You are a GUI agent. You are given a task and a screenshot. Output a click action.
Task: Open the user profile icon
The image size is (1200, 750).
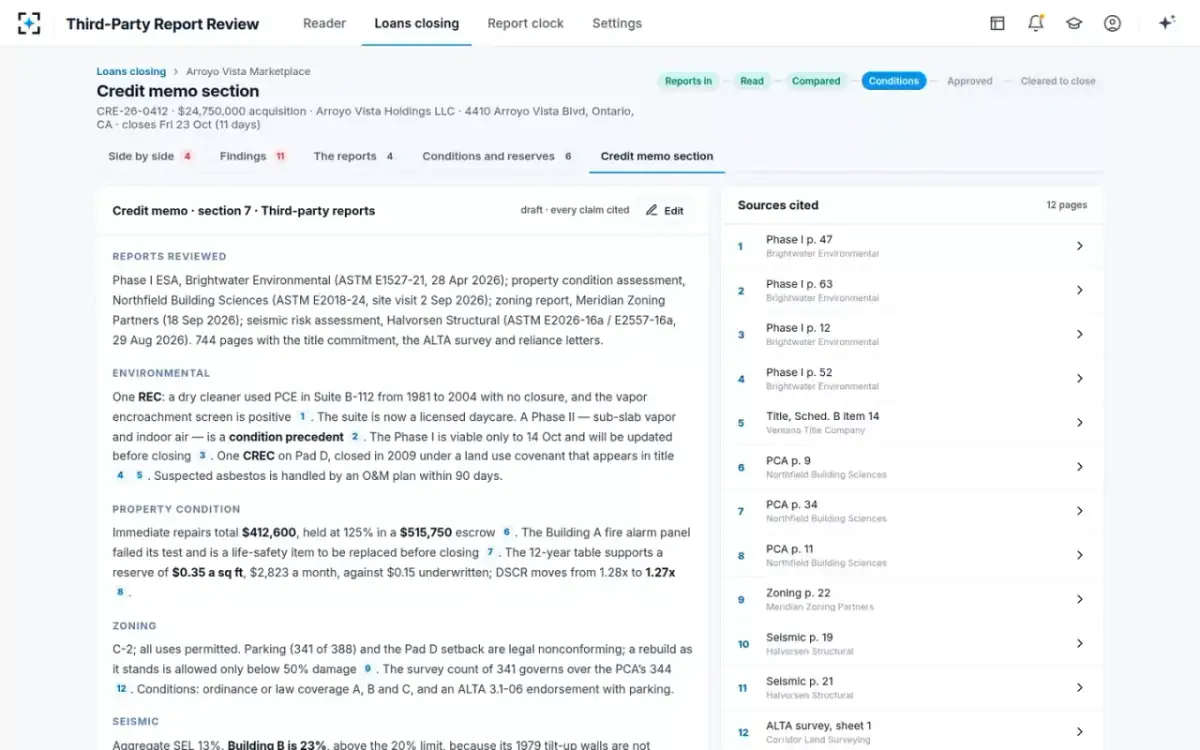click(1112, 23)
